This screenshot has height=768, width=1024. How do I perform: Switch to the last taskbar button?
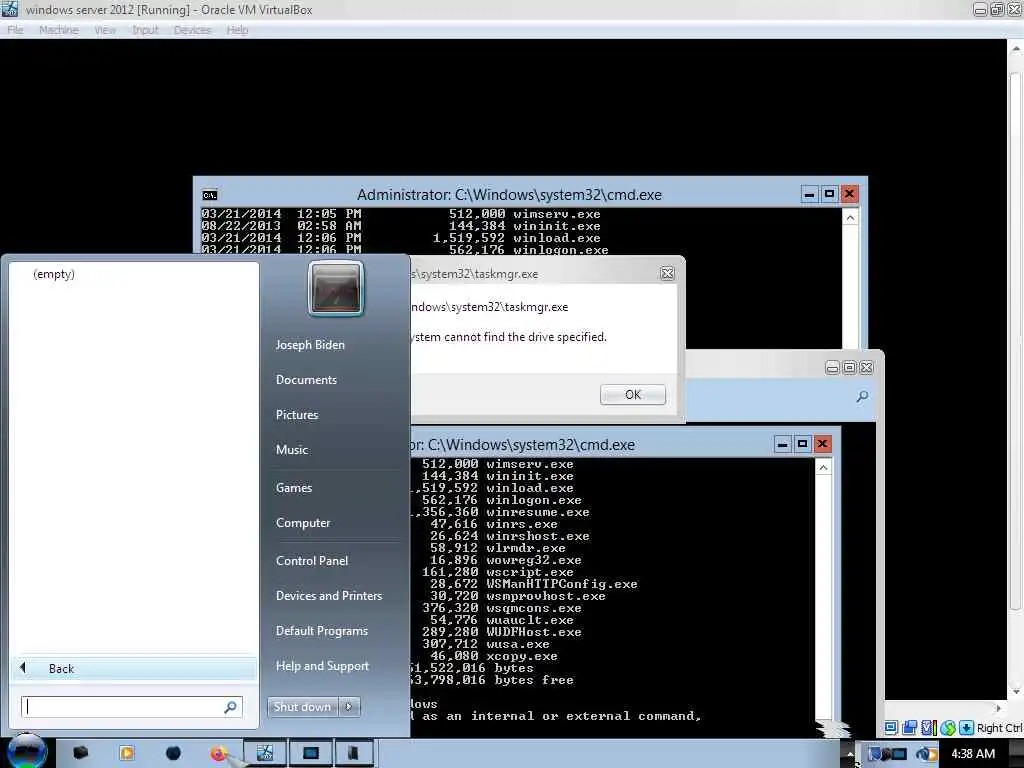click(353, 754)
